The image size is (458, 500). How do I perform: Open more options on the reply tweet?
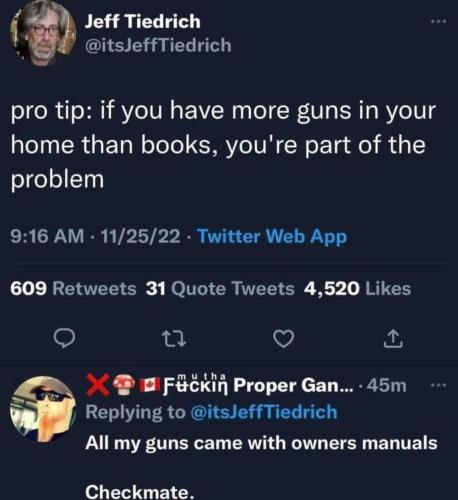(x=438, y=386)
